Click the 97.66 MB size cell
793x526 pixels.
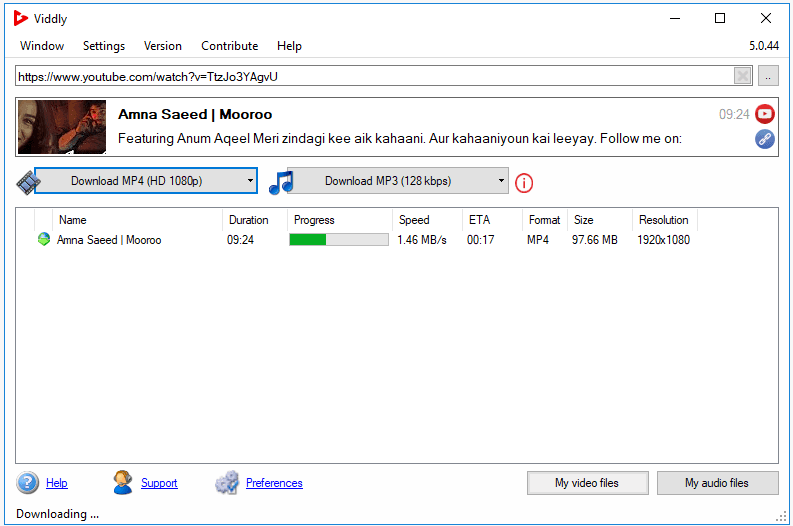tap(595, 240)
